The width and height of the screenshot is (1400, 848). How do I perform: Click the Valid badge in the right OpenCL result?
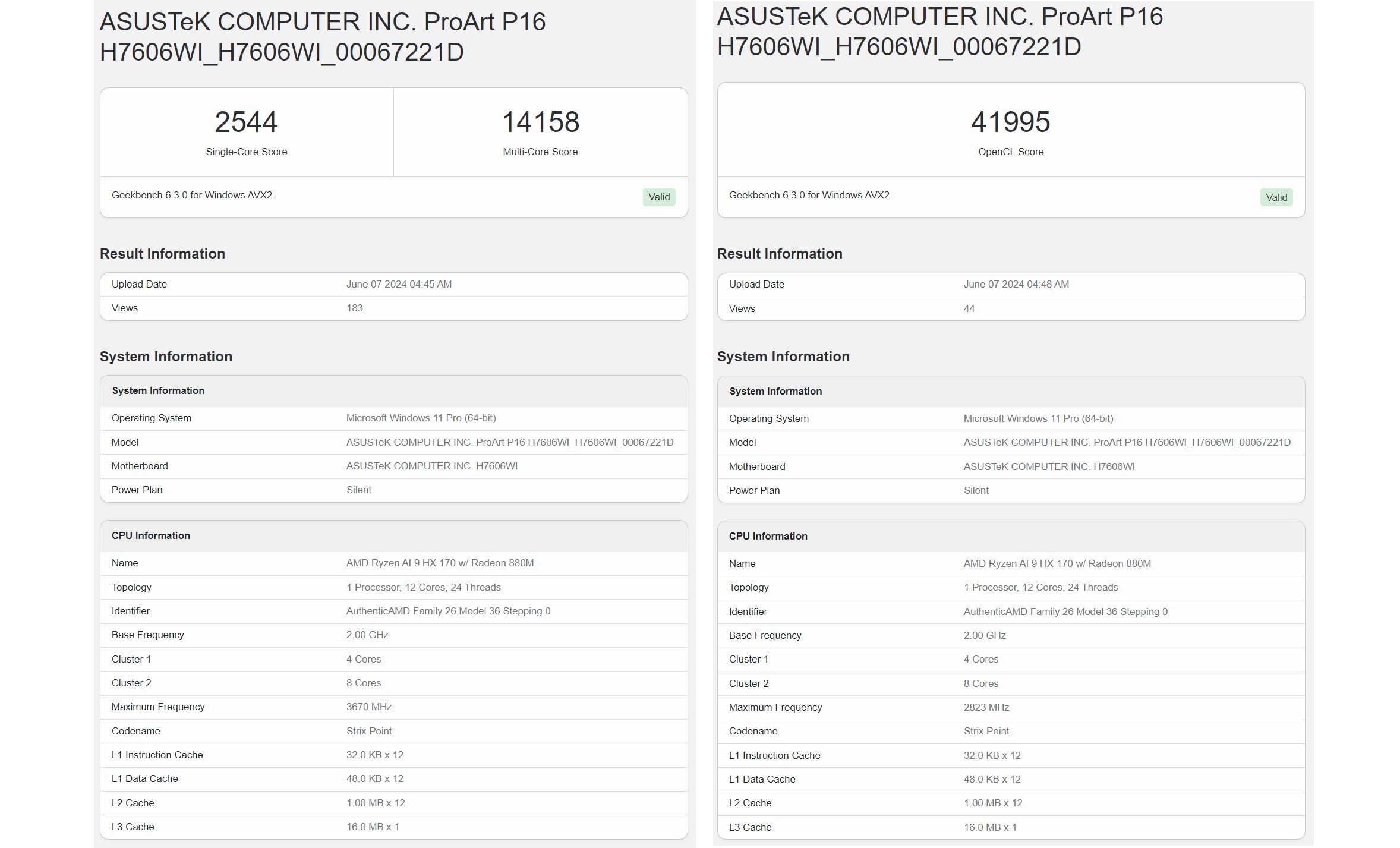[x=1276, y=197]
